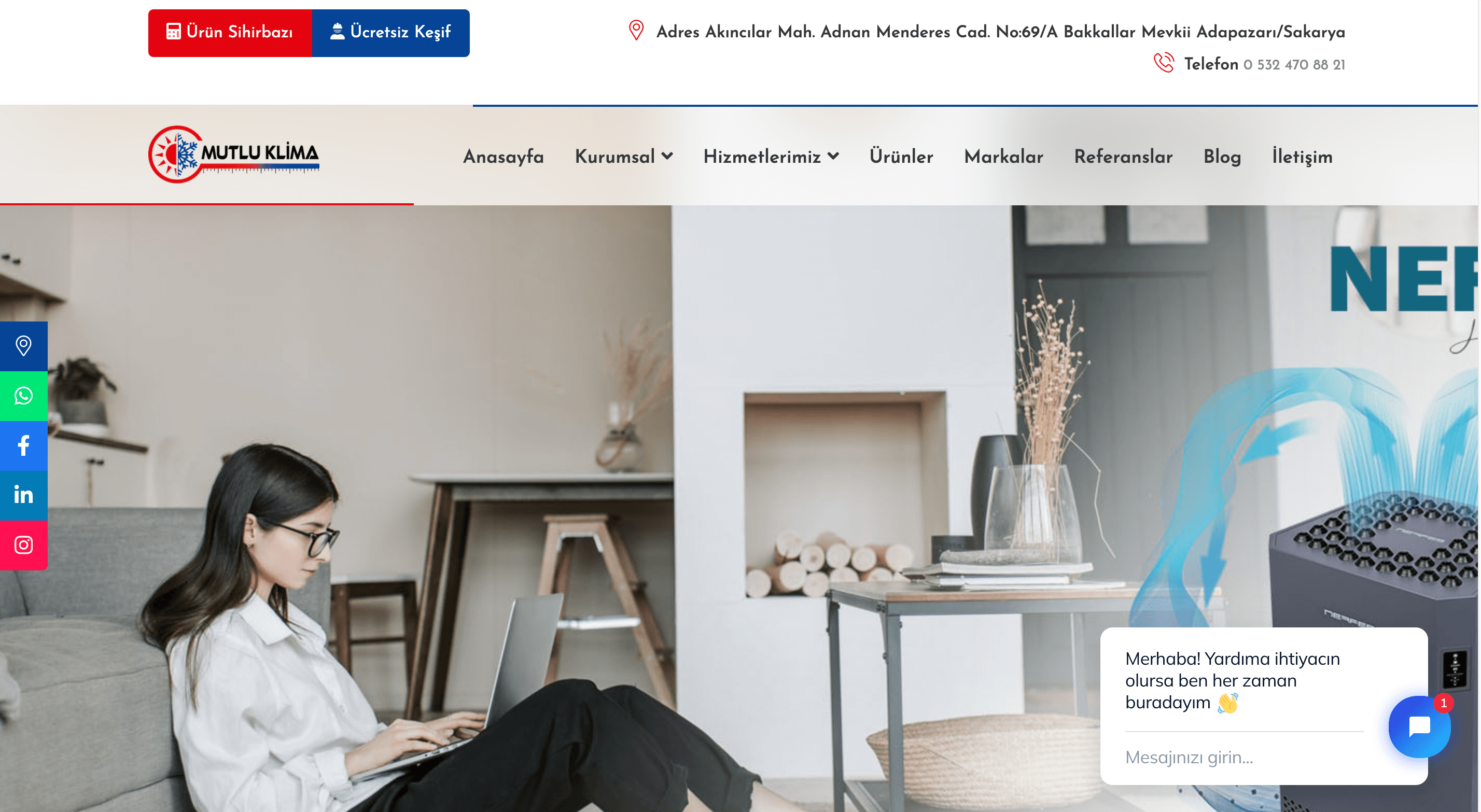Click the red phone icon
Screen dimensions: 1481x812
1164,63
